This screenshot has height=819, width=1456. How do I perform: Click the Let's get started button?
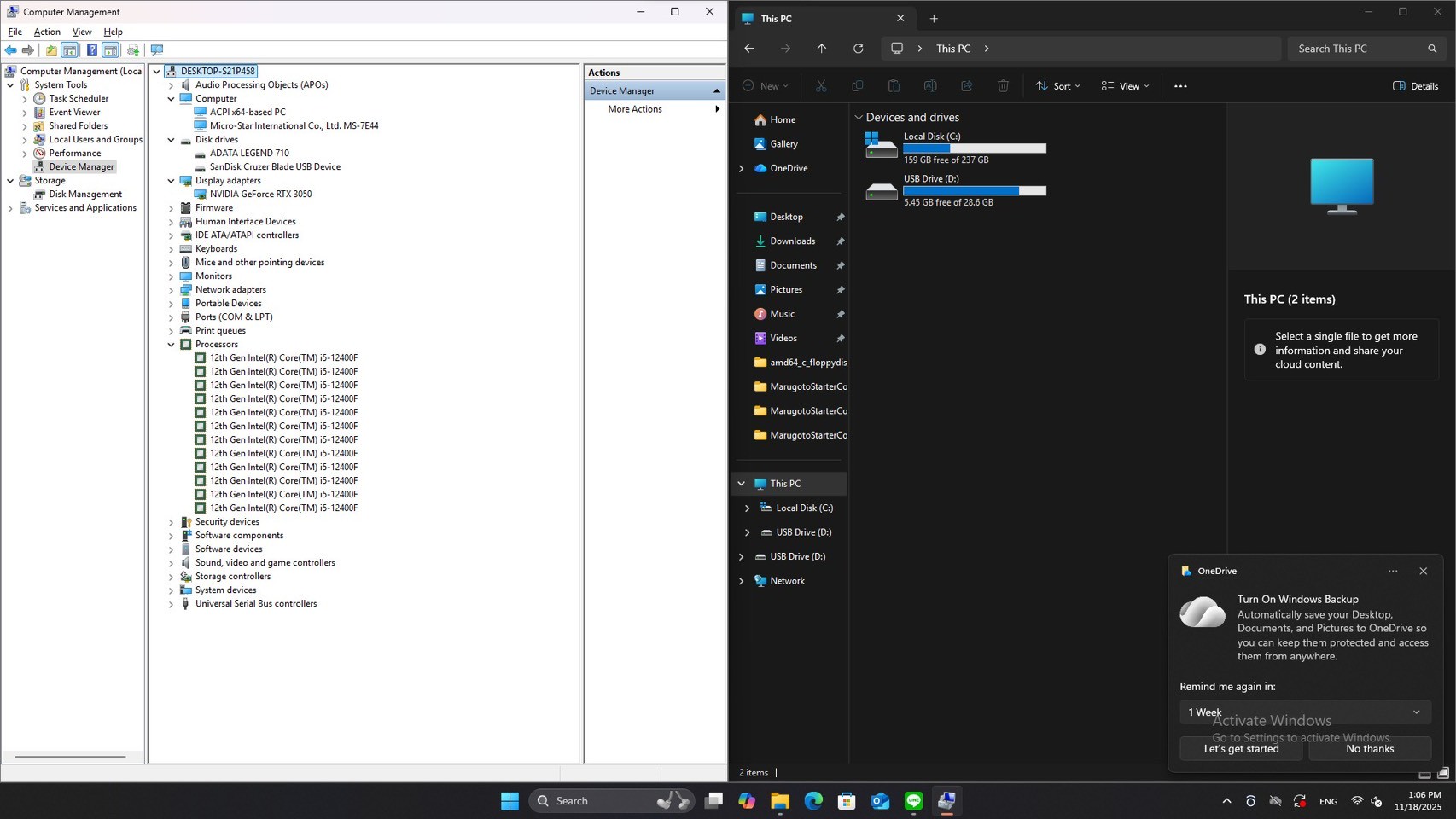[1240, 749]
